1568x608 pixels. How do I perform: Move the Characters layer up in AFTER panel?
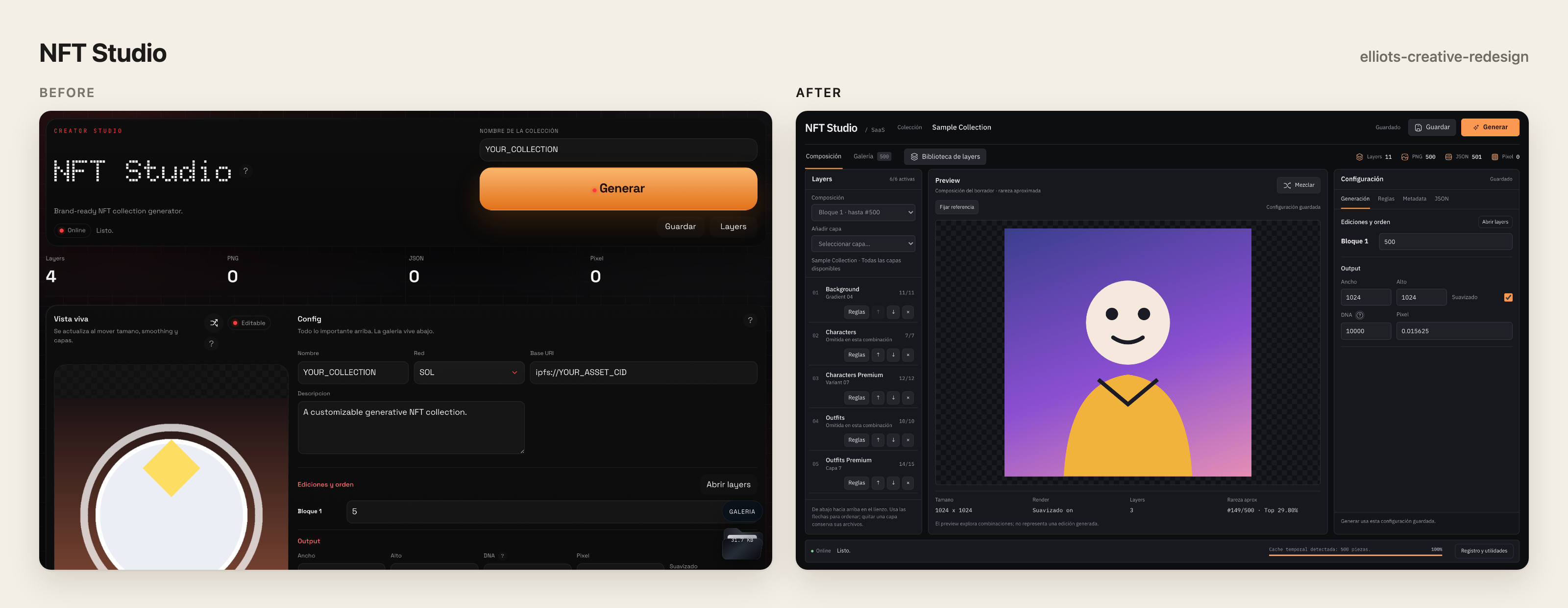[x=878, y=355]
